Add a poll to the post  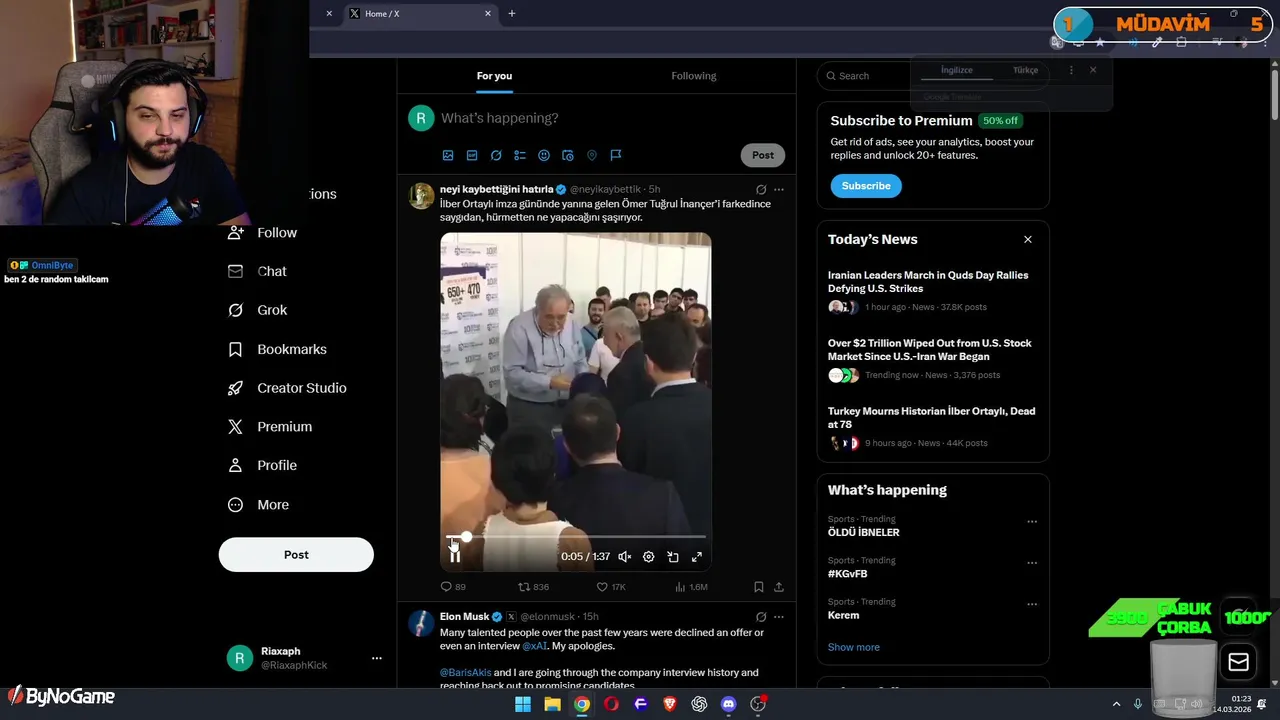click(520, 155)
